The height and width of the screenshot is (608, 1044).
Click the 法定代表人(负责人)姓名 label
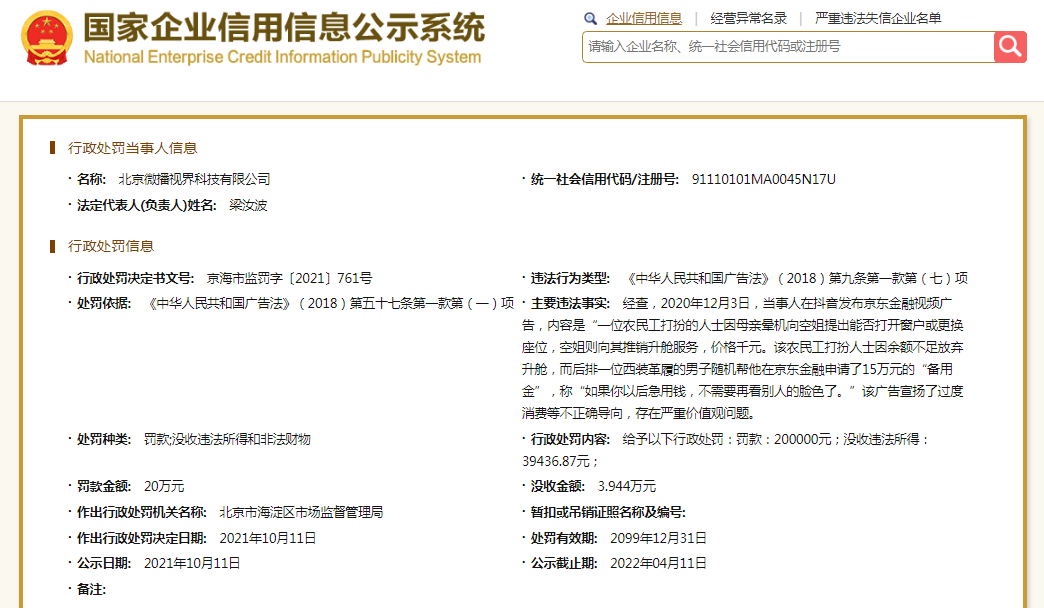pyautogui.click(x=146, y=205)
